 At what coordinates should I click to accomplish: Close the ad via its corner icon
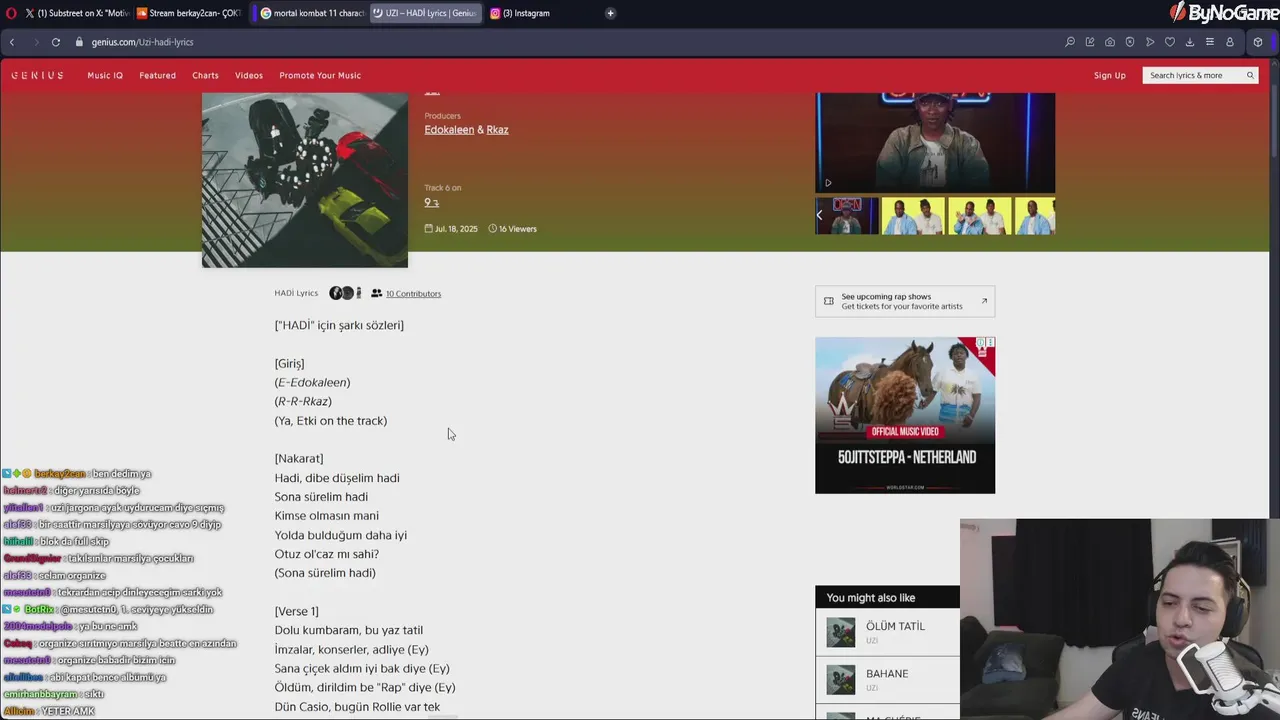click(x=990, y=343)
